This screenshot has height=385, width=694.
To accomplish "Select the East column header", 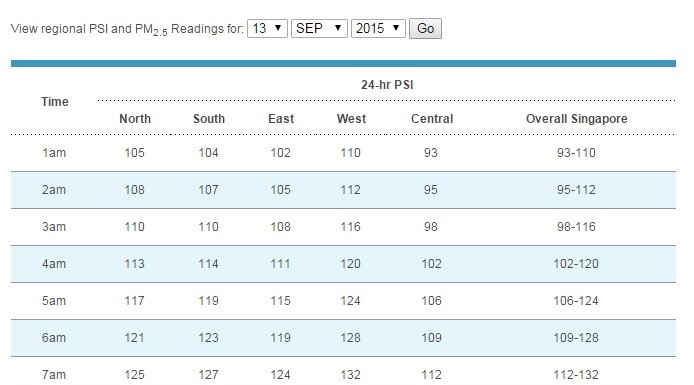I will coord(281,119).
